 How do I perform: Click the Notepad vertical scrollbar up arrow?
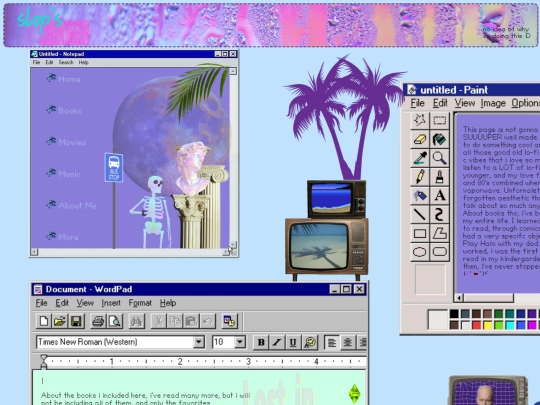(233, 71)
